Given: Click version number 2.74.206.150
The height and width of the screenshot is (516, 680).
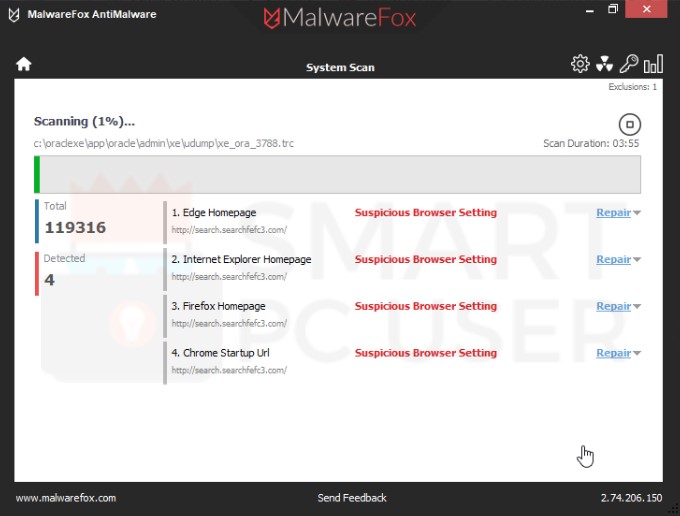Looking at the screenshot, I should 631,498.
